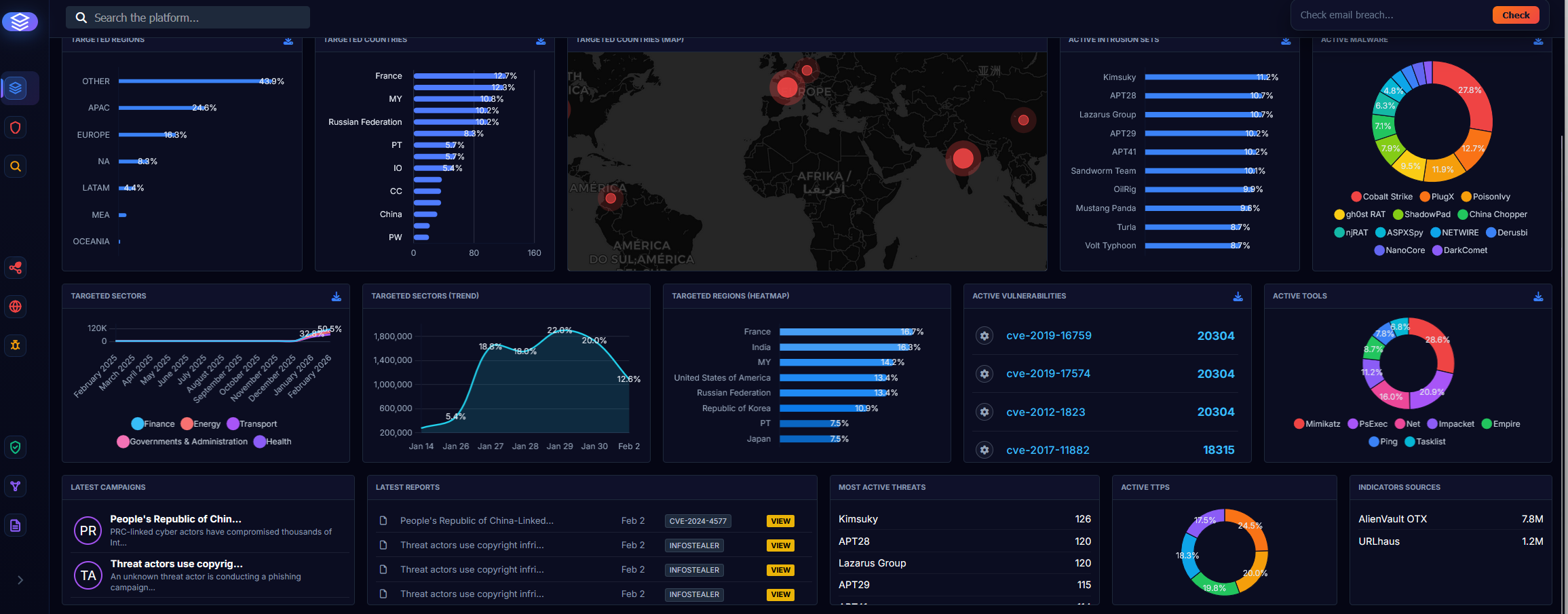Click VIEW on the first INFOSTEALER report

[780, 545]
